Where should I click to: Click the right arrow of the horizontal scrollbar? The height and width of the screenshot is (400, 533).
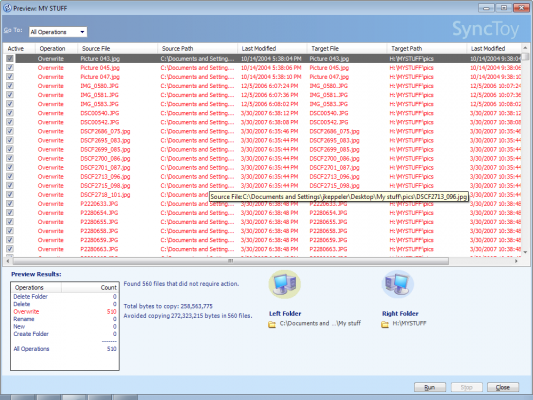pyautogui.click(x=516, y=261)
